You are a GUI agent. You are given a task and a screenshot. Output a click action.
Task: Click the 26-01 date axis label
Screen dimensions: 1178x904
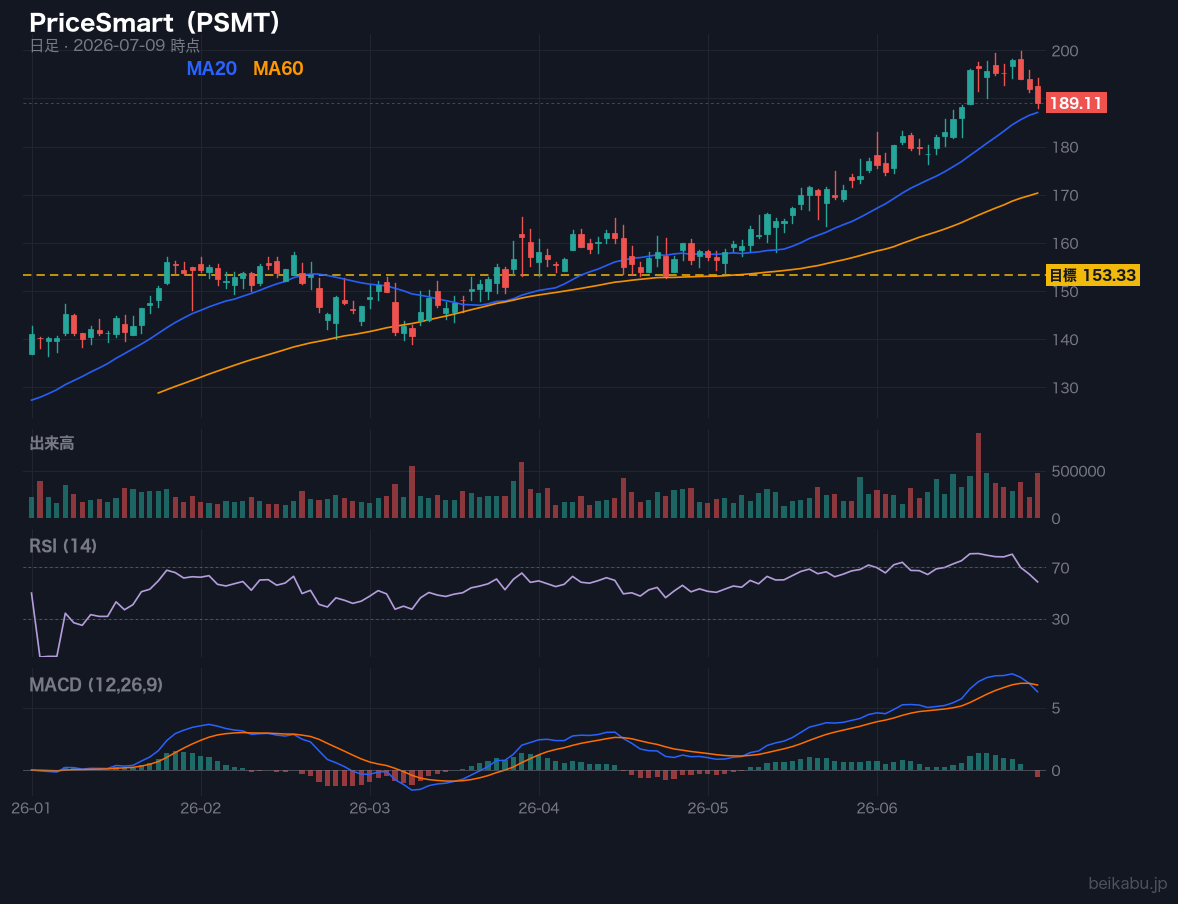[x=32, y=809]
